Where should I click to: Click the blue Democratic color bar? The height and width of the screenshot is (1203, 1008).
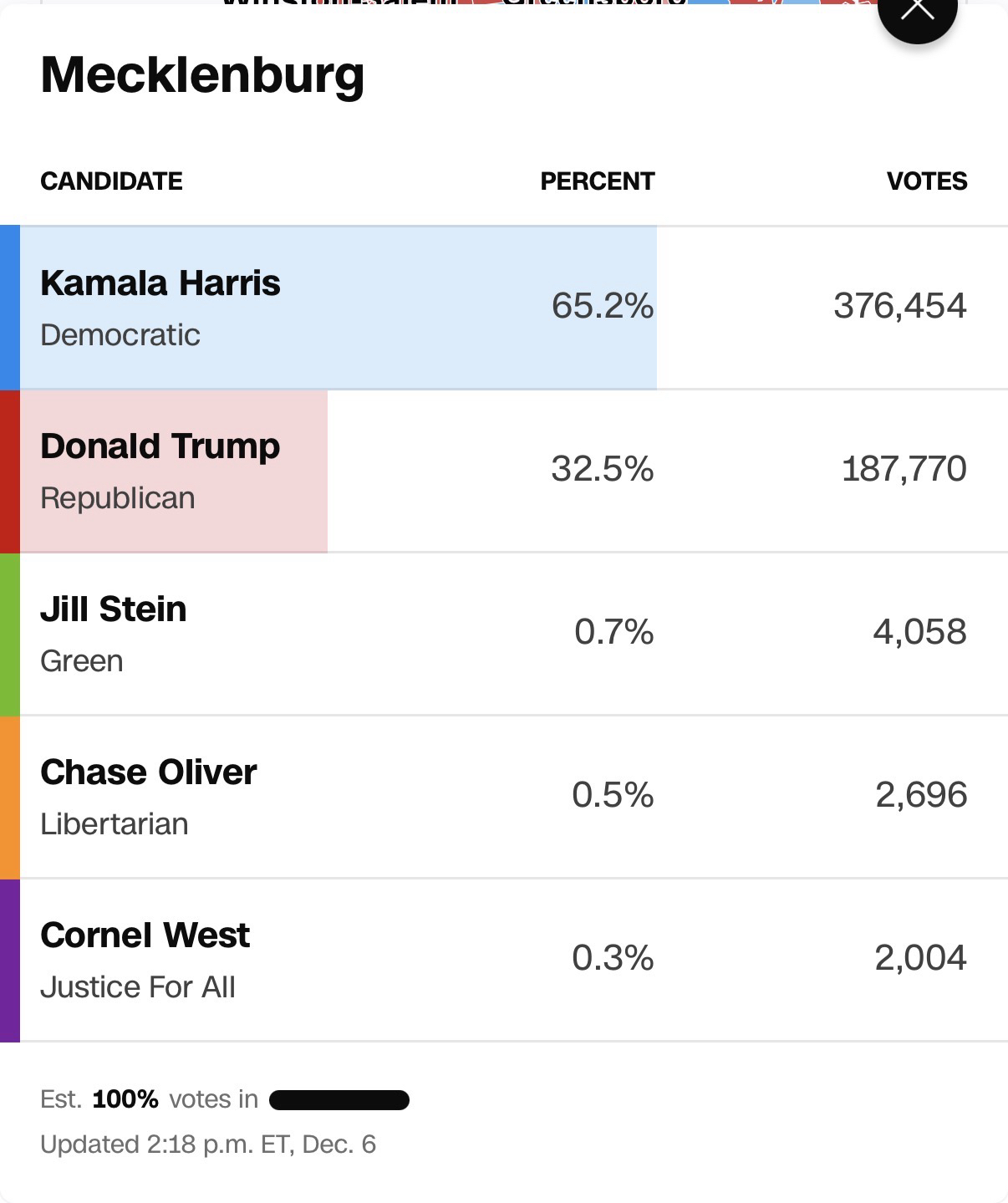click(x=9, y=308)
